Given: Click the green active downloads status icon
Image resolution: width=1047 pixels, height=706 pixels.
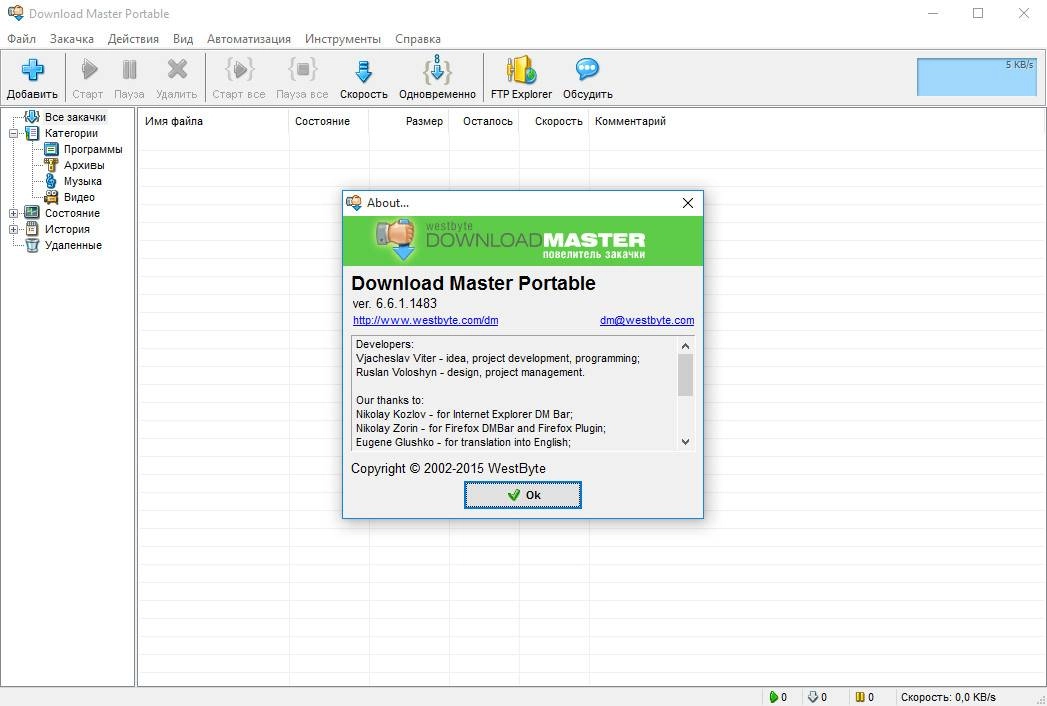Looking at the screenshot, I should coord(773,697).
